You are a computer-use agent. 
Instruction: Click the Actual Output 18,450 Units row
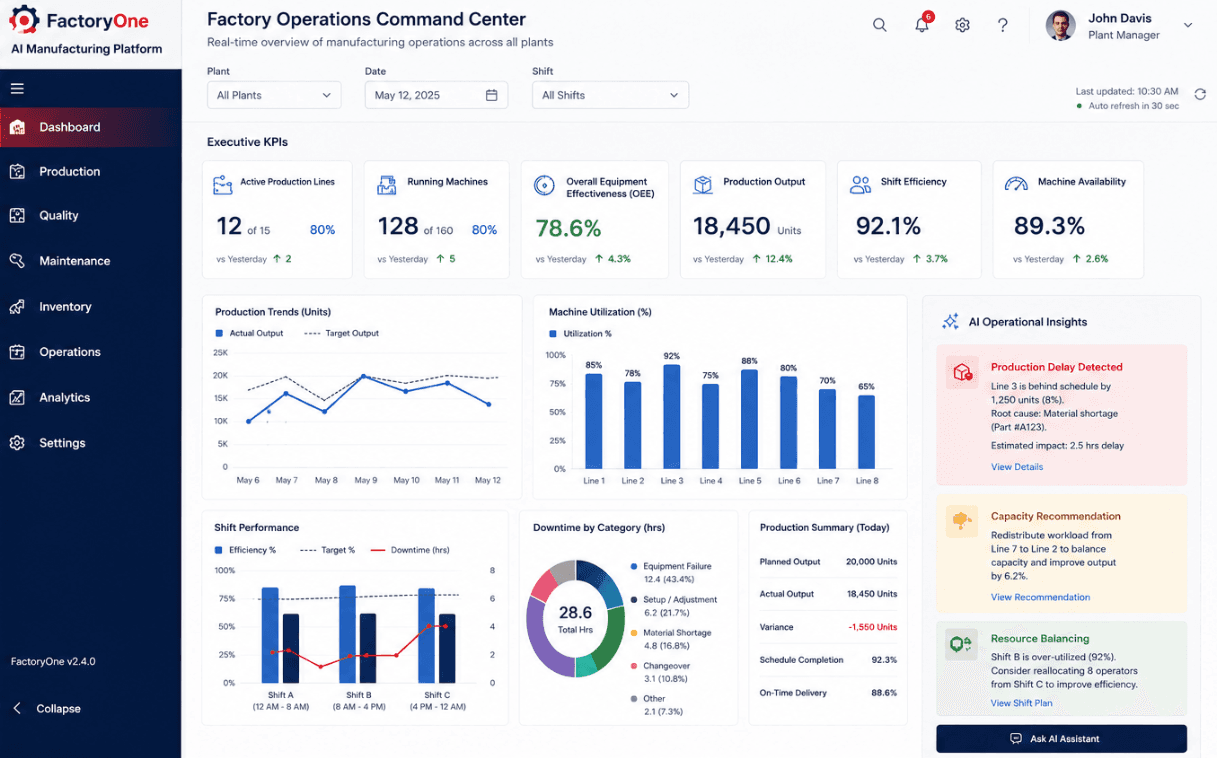click(828, 594)
